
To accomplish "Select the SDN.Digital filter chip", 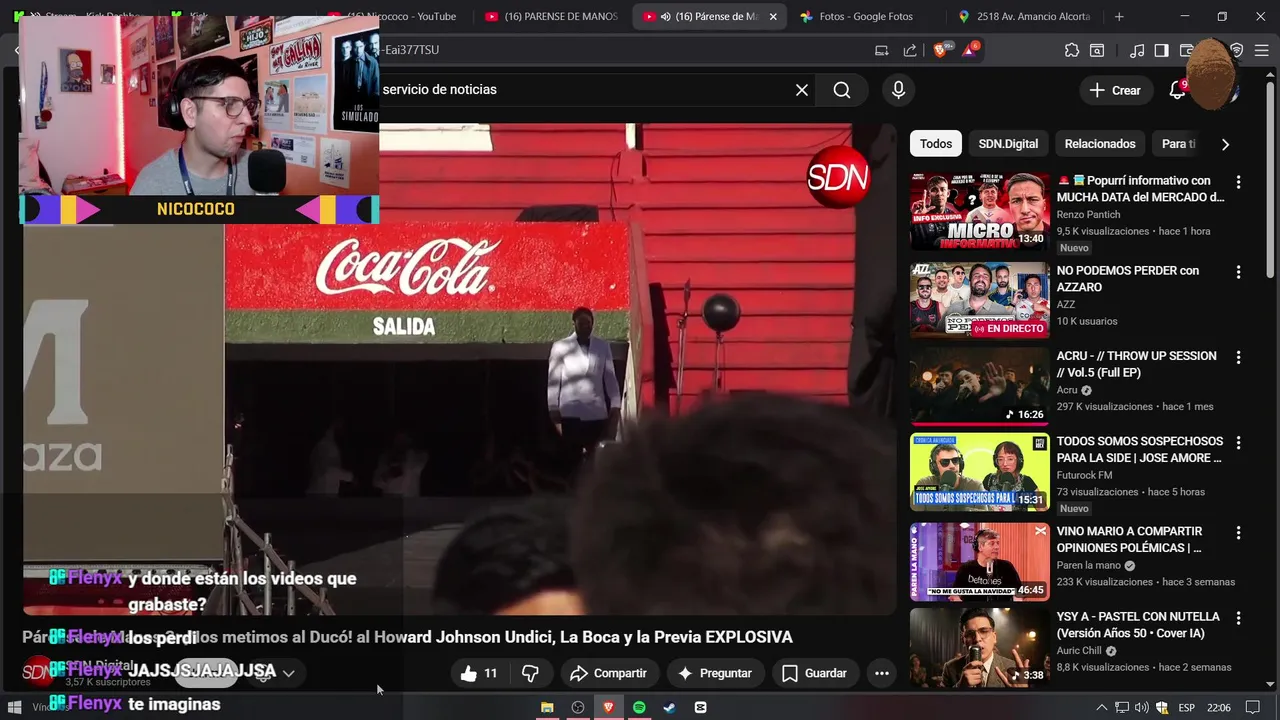I will pyautogui.click(x=1008, y=144).
